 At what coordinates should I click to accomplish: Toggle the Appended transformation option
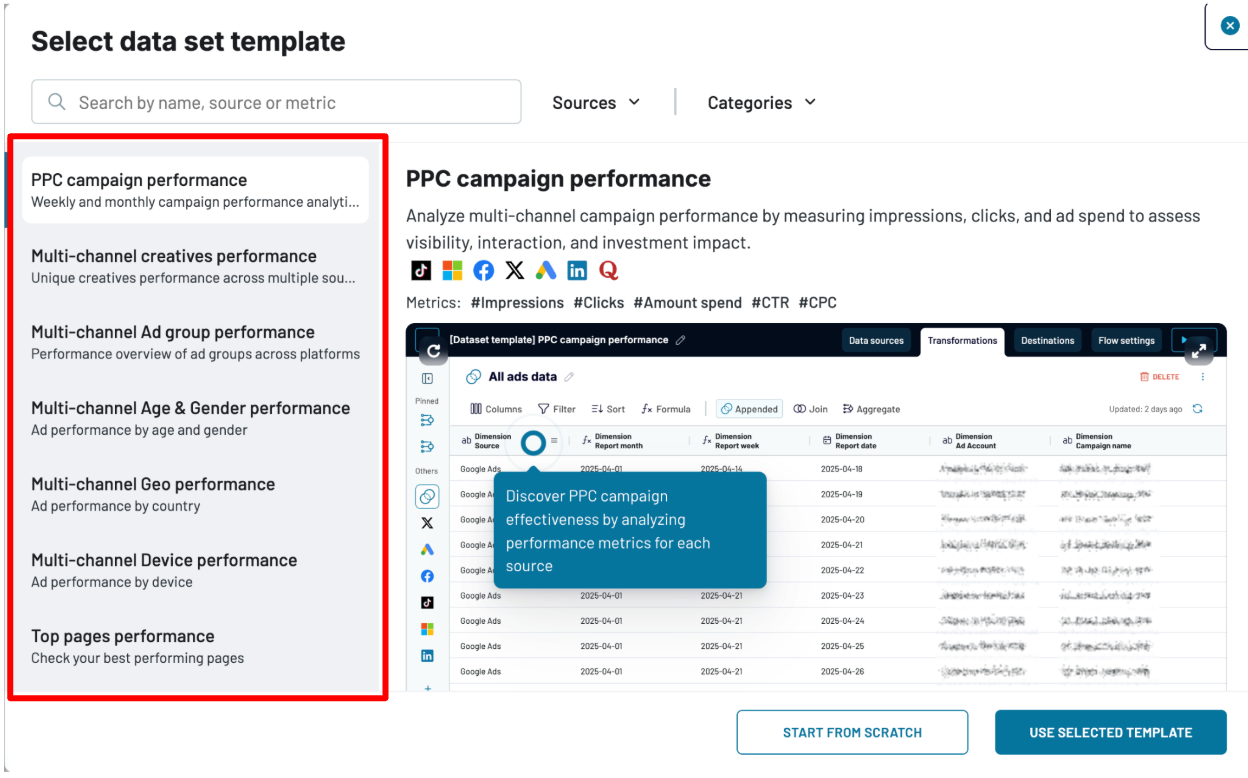(x=749, y=409)
